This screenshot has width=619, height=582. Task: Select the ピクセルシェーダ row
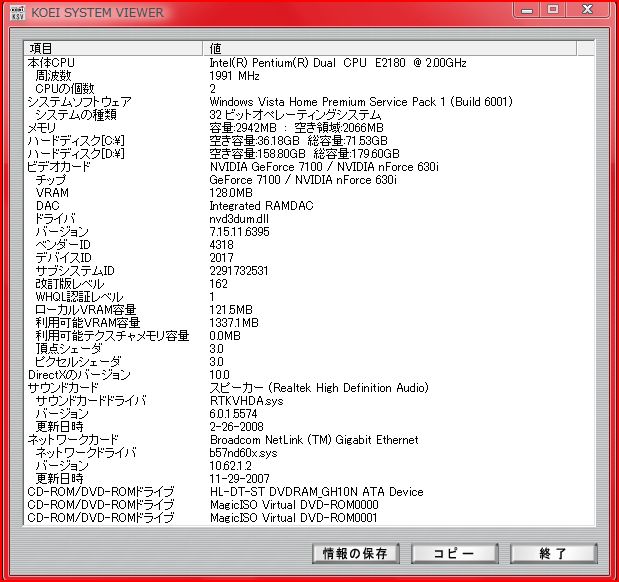[x=78, y=362]
